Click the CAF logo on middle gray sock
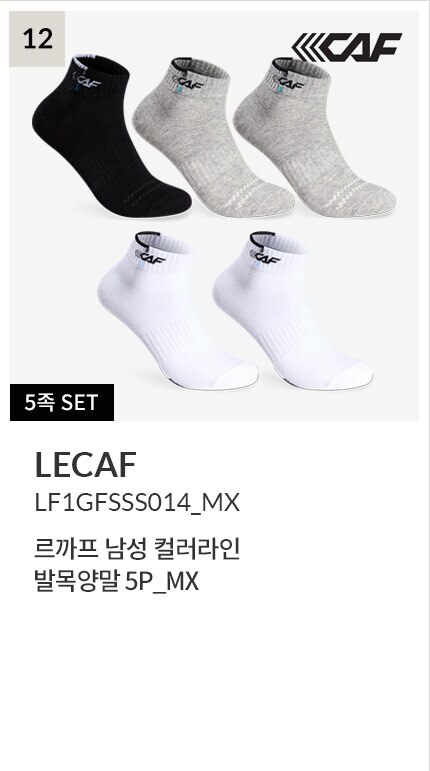 tap(189, 82)
